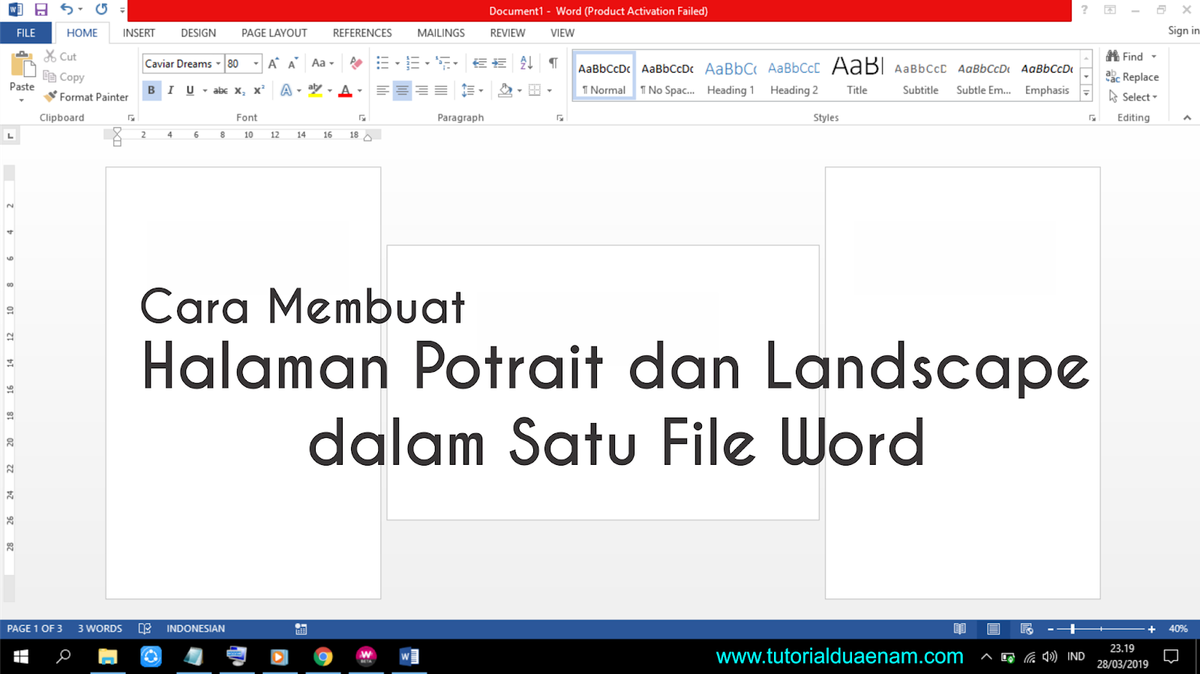Click the Increase Indent icon

pyautogui.click(x=500, y=63)
